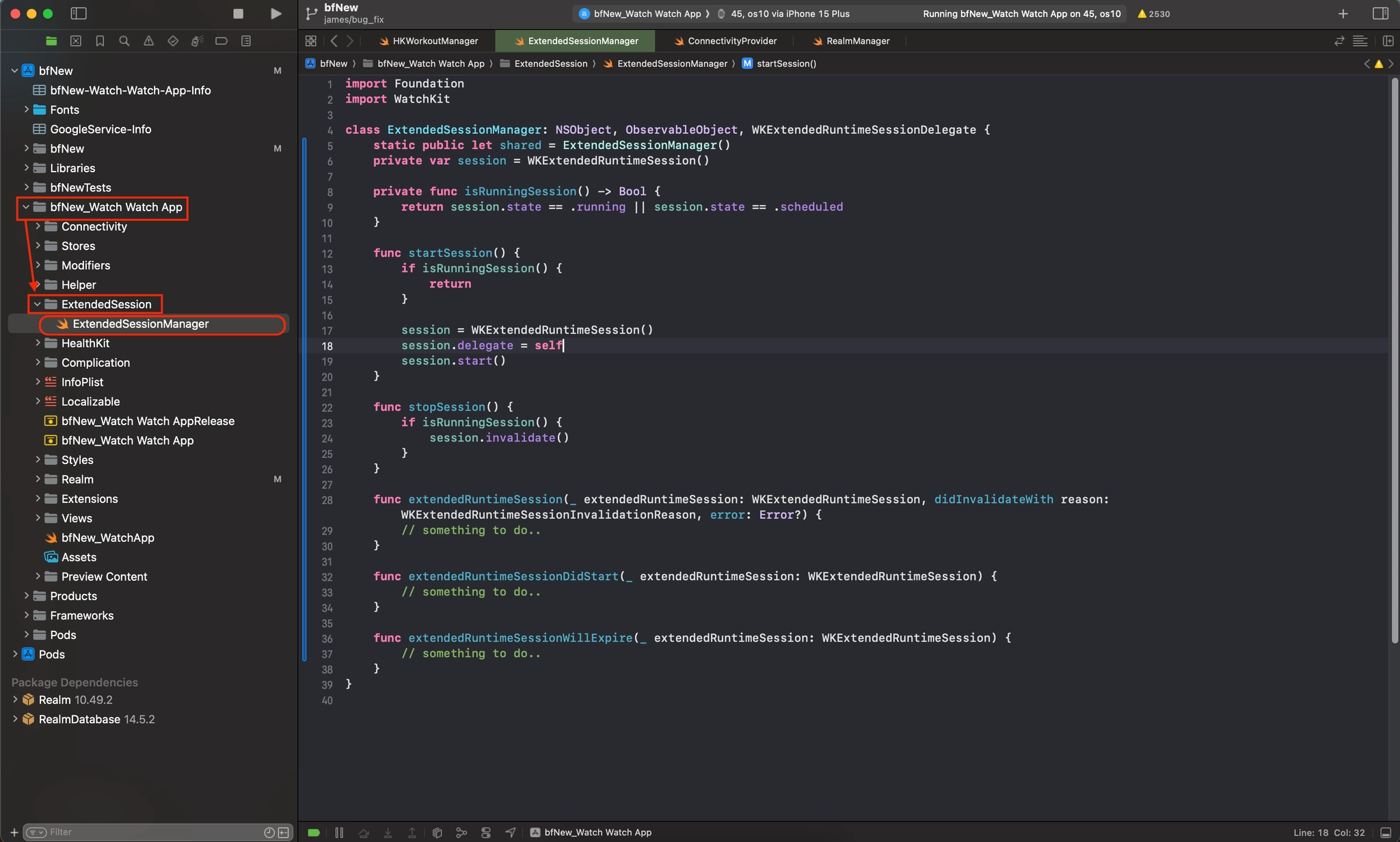The width and height of the screenshot is (1400, 842).
Task: Open the Find navigator search icon
Action: coord(124,41)
